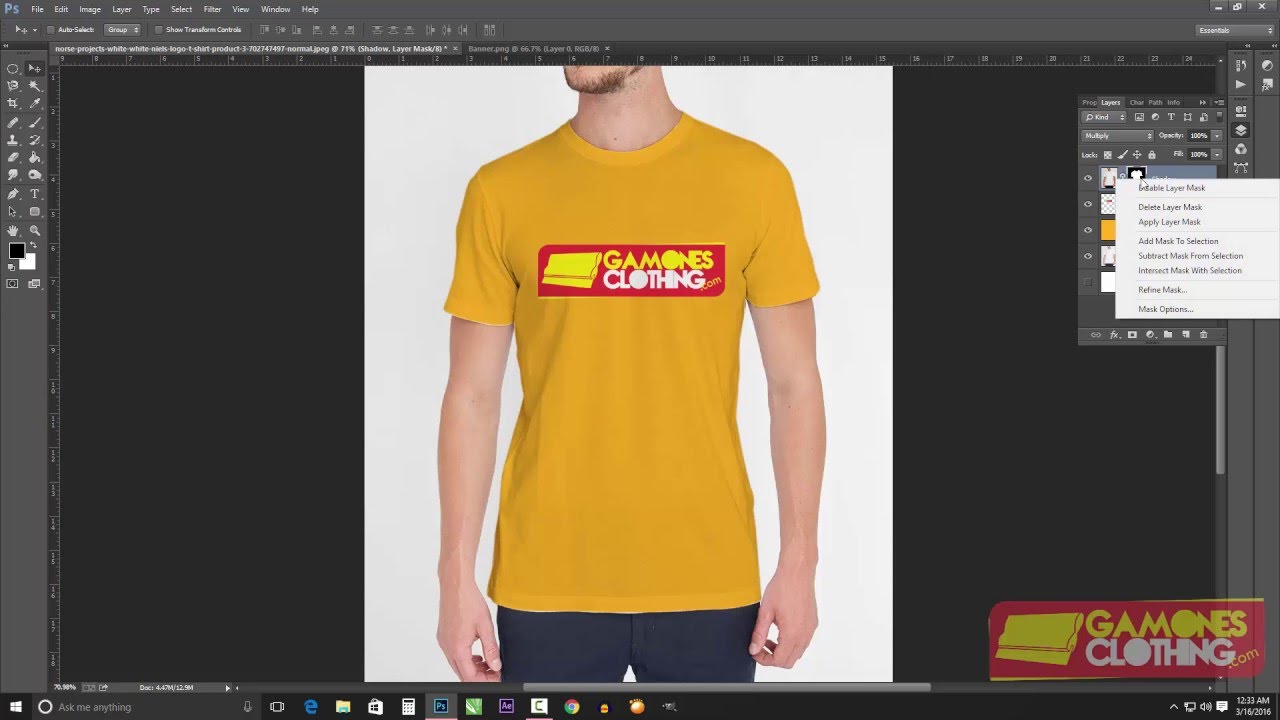
Task: Select the Horizontal Type tool
Action: pyautogui.click(x=34, y=194)
